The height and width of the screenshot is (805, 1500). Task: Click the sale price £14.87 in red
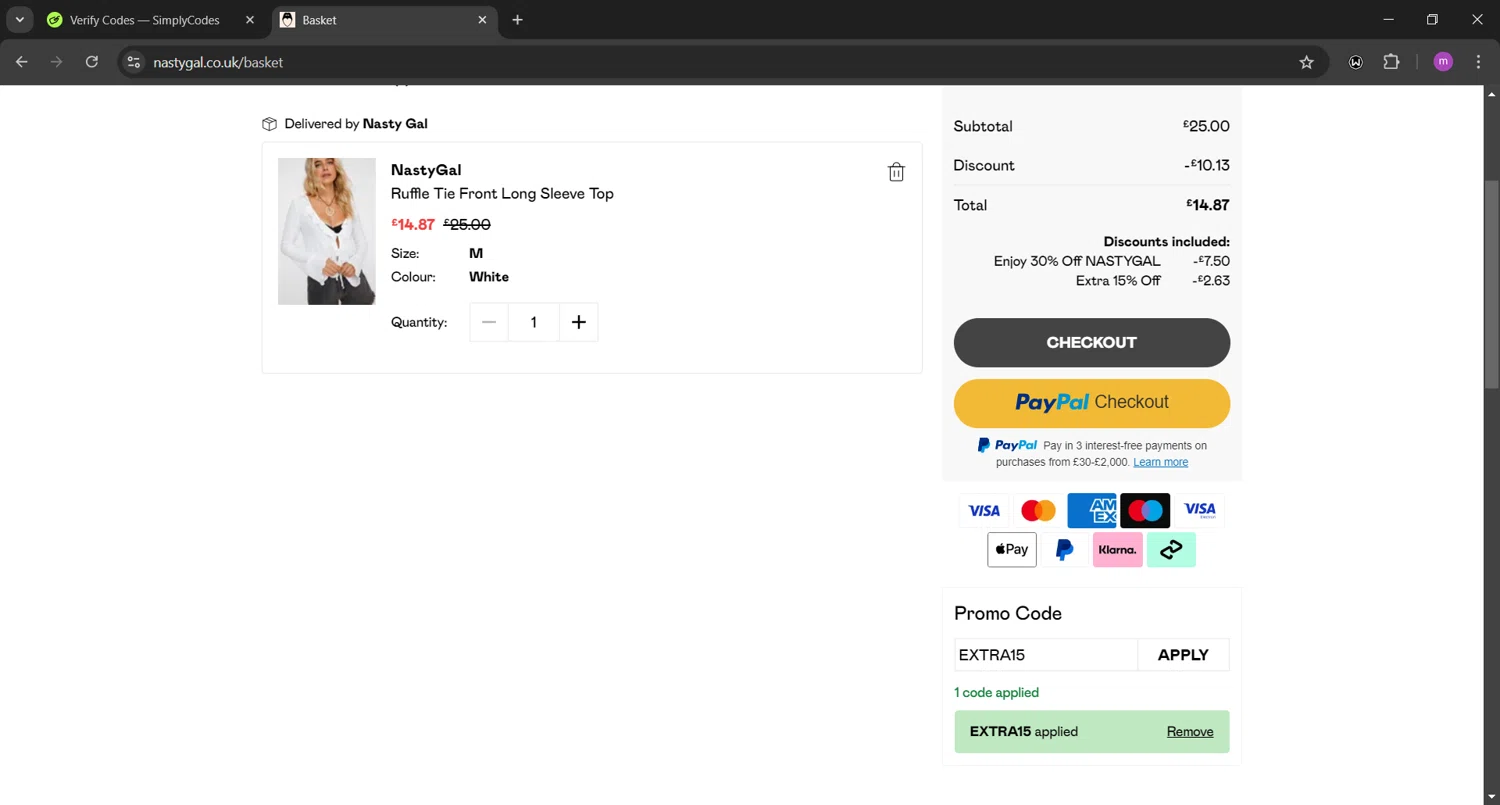click(x=413, y=224)
